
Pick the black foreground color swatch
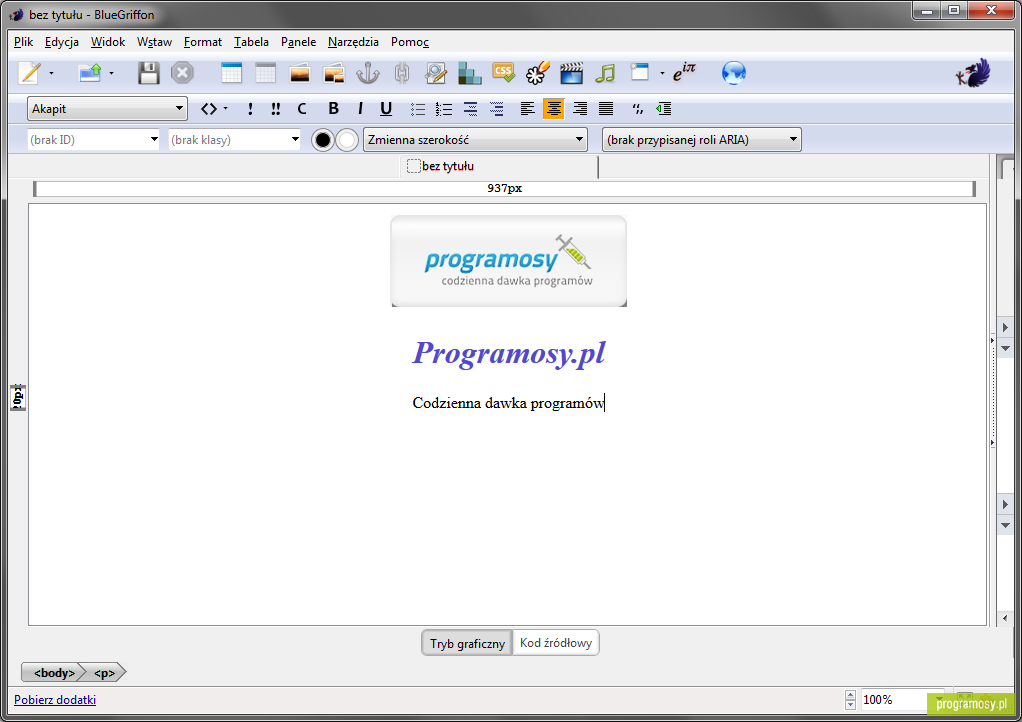(323, 139)
